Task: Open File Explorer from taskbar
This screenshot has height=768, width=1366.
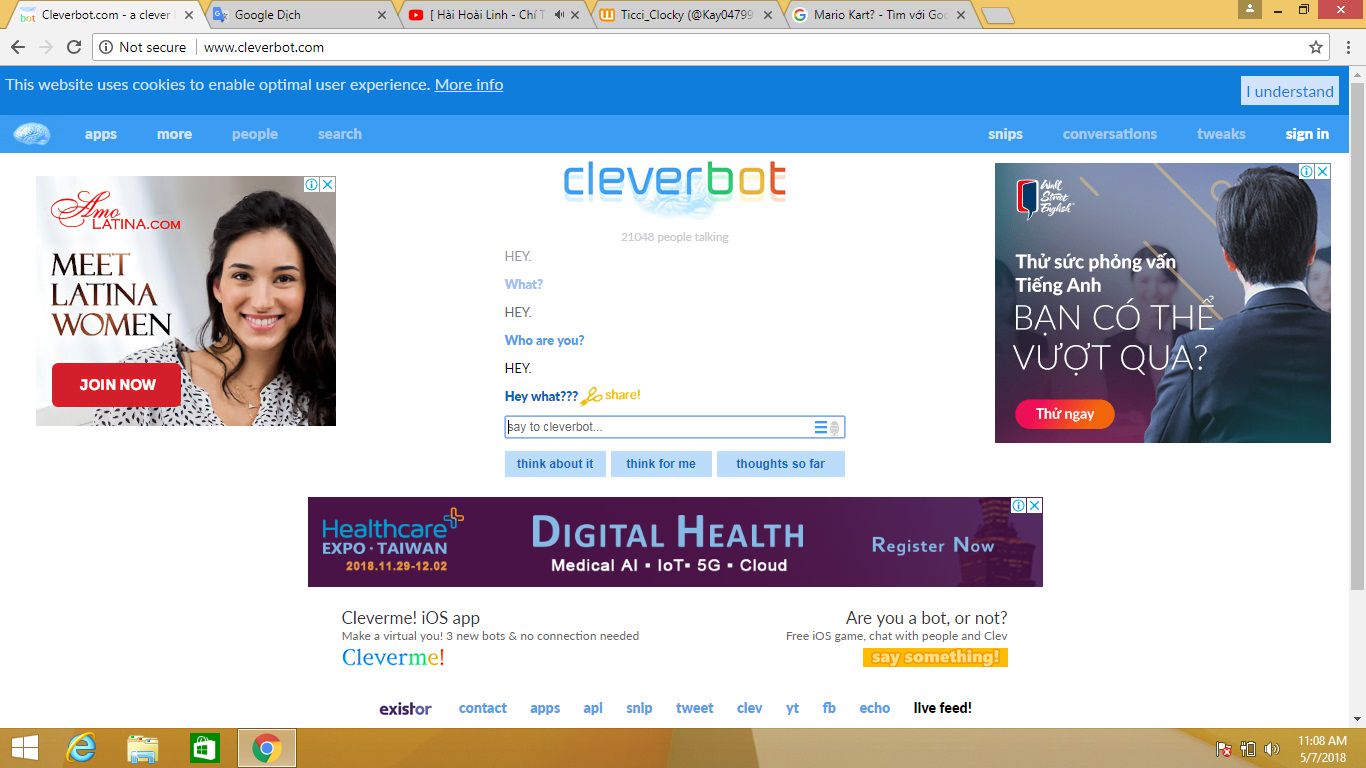Action: [x=143, y=748]
